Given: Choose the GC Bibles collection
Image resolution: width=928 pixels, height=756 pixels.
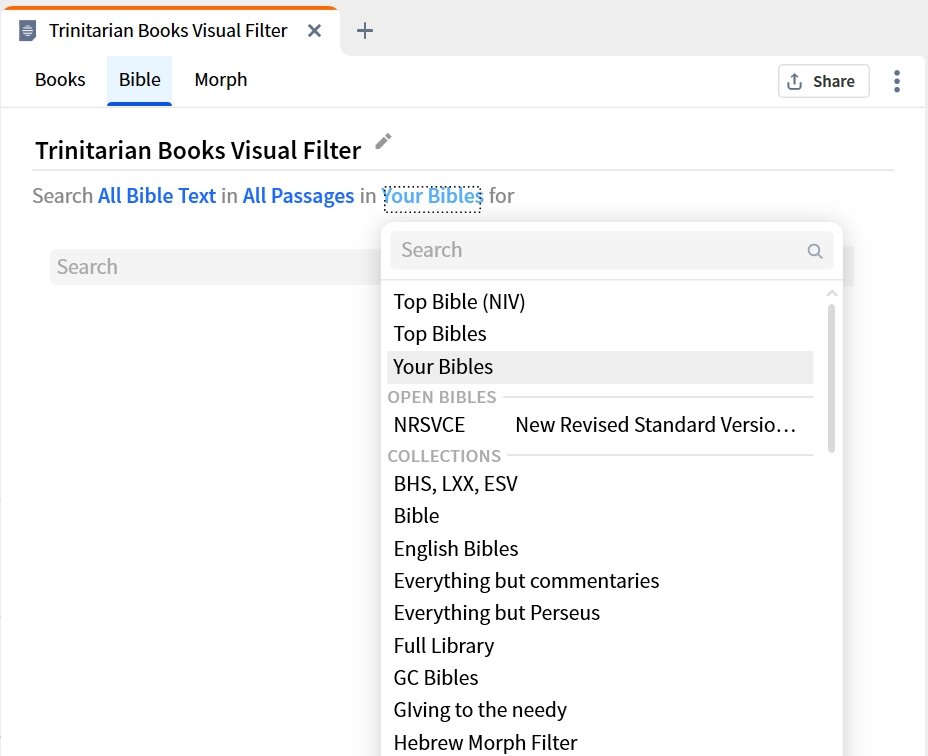Looking at the screenshot, I should point(600,677).
